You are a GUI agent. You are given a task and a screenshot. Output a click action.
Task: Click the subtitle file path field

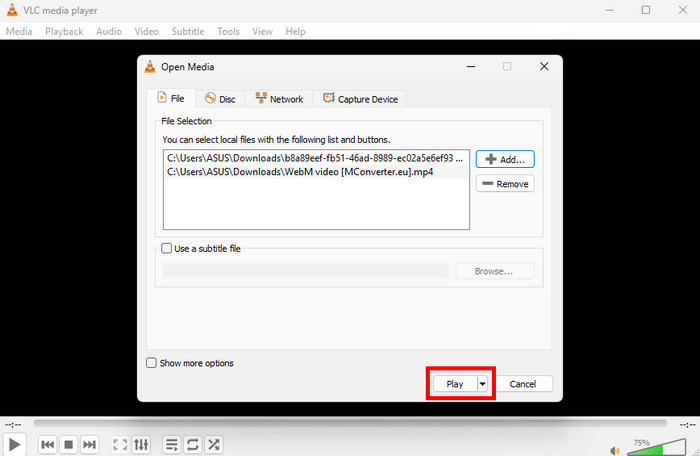click(306, 271)
